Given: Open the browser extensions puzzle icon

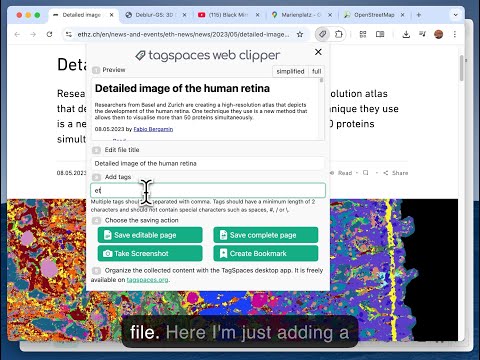Looking at the screenshot, I should 338,34.
